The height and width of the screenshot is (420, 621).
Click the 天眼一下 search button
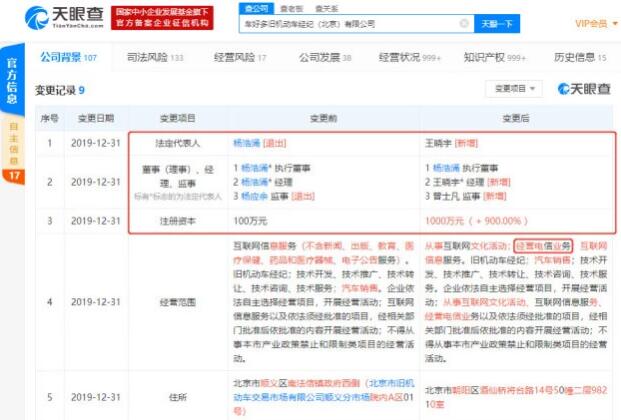(x=497, y=24)
